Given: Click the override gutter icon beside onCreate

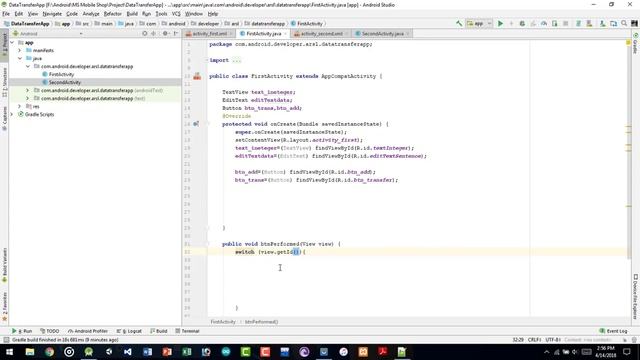Looking at the screenshot, I should [x=196, y=124].
